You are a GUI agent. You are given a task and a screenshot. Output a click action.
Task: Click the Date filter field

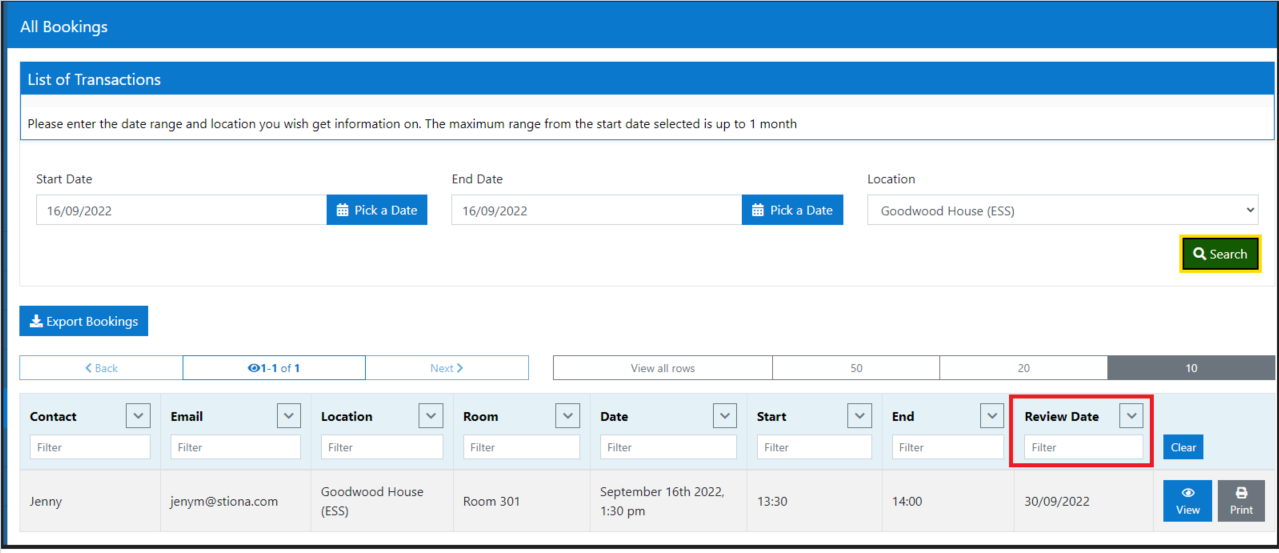669,447
